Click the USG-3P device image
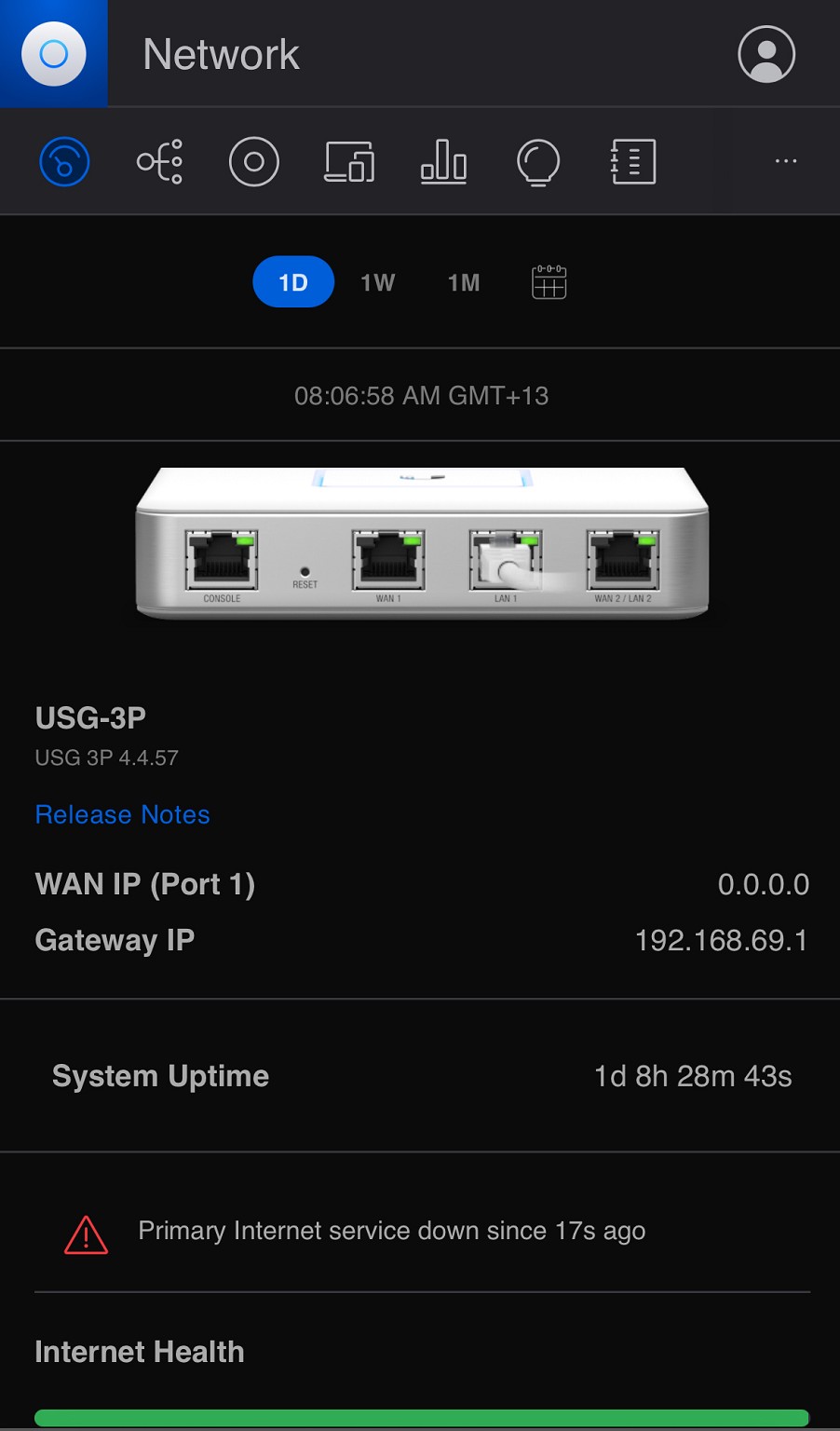This screenshot has height=1431, width=840. click(422, 543)
